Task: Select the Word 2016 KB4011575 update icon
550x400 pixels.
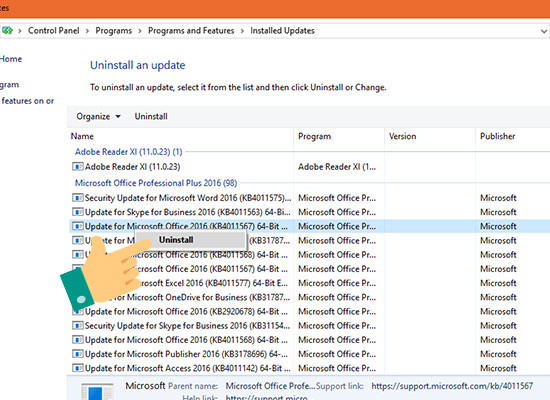Action: [78, 198]
